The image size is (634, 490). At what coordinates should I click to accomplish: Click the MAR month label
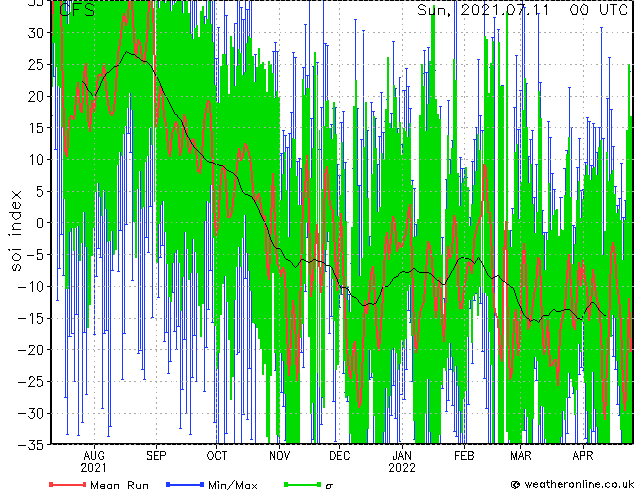521,456
